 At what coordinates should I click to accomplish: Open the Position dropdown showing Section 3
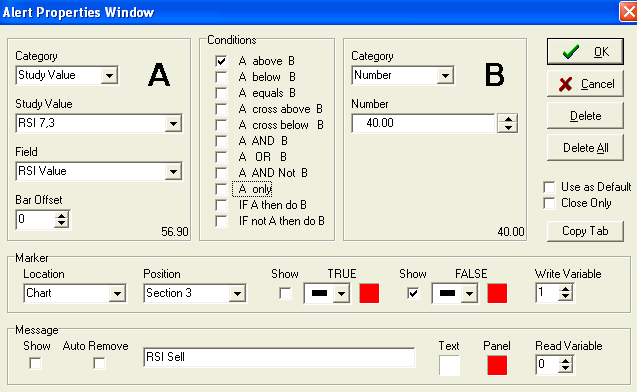pyautogui.click(x=237, y=293)
